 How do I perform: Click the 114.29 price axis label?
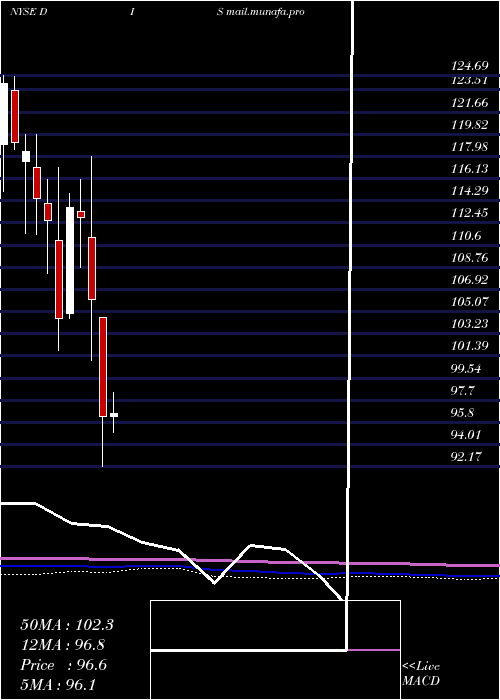pyautogui.click(x=470, y=191)
